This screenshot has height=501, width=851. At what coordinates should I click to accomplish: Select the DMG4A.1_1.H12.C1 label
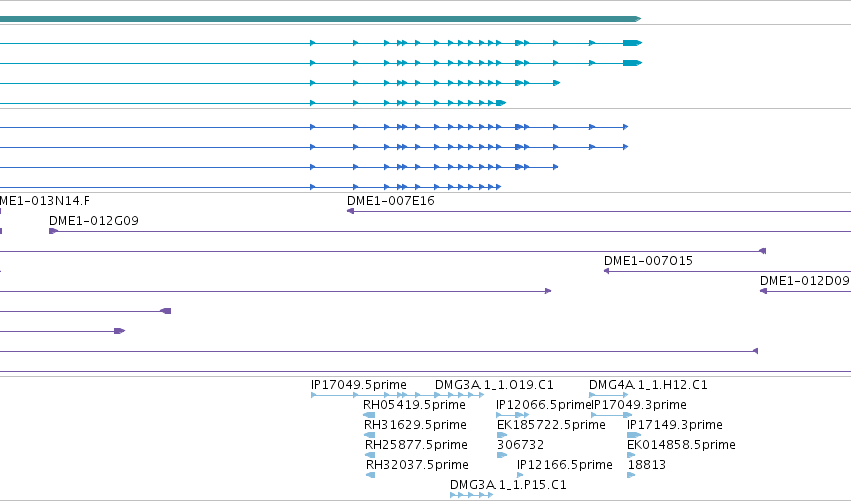(648, 385)
